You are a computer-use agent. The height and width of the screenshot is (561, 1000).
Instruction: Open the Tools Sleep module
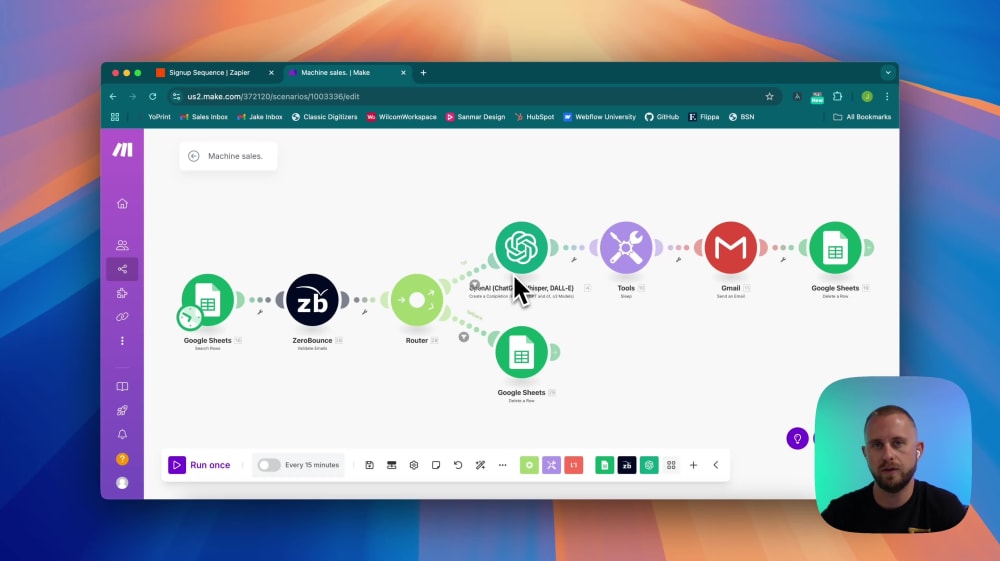click(x=626, y=247)
